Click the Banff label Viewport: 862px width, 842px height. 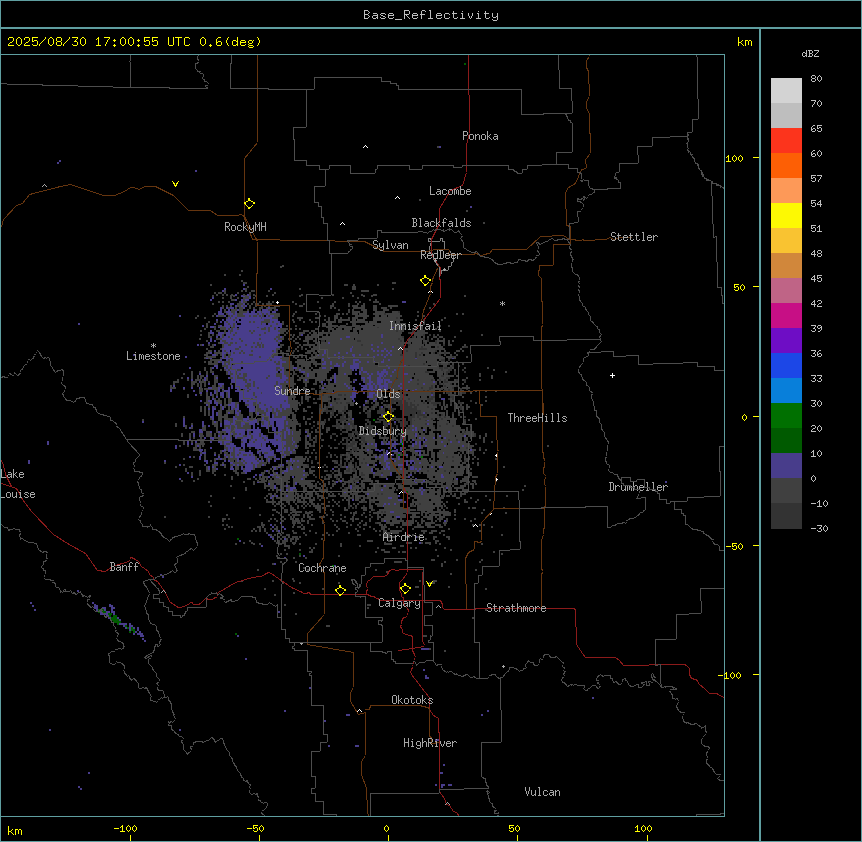pos(124,567)
